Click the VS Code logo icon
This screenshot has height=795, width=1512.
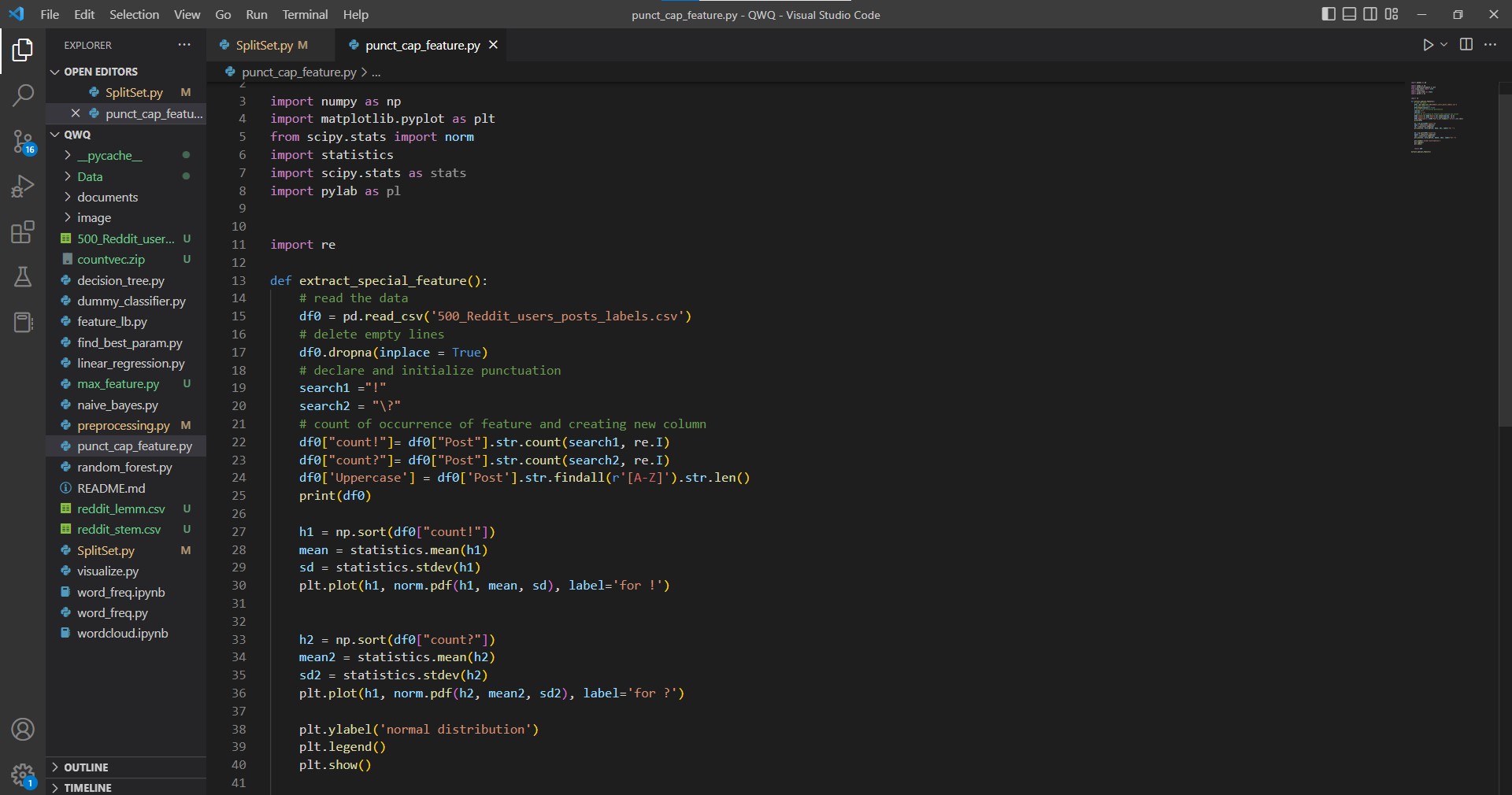click(17, 14)
